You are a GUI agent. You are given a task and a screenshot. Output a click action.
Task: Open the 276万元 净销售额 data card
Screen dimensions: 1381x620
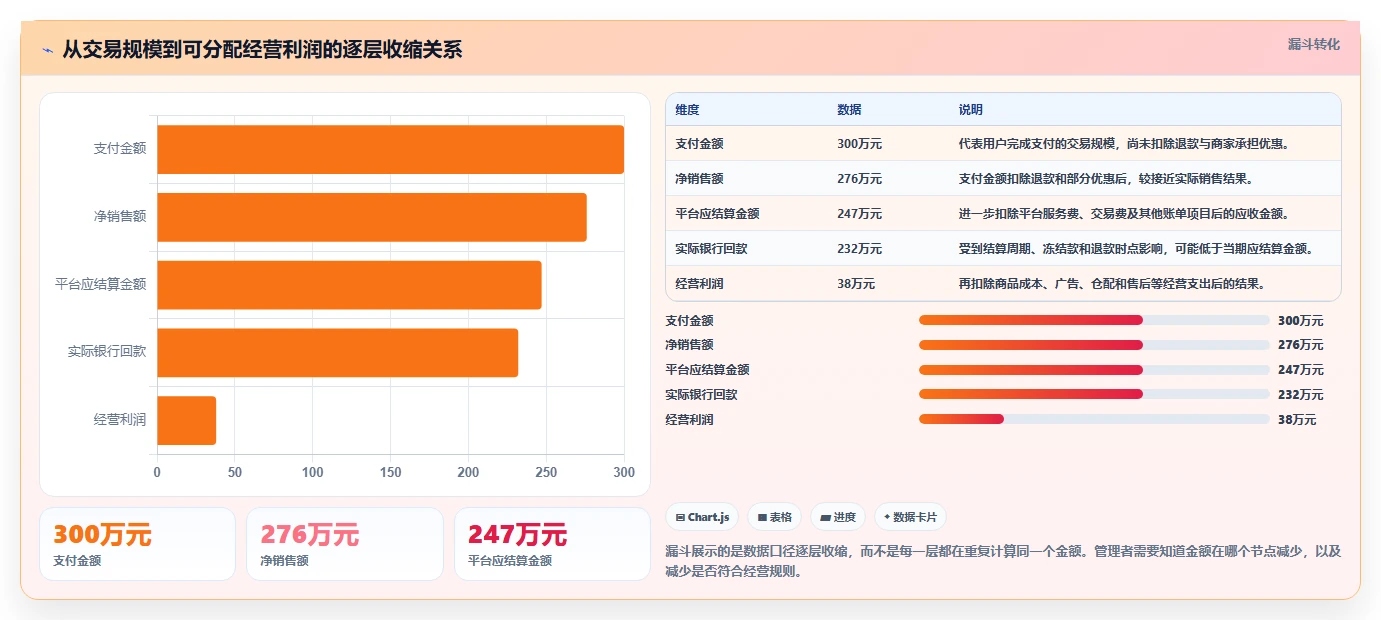tap(344, 544)
